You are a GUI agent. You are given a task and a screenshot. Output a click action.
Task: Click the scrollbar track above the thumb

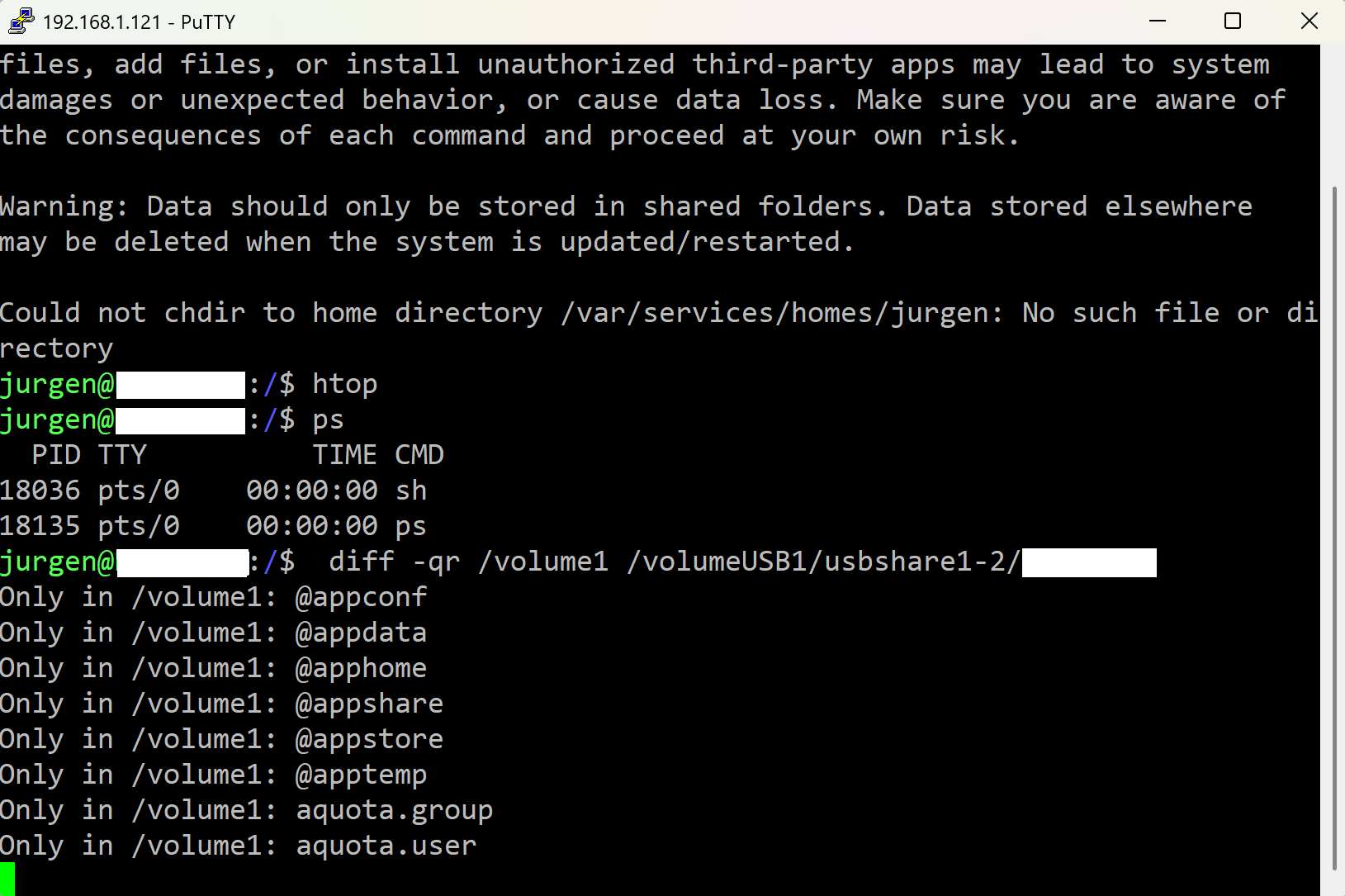coord(1333,116)
